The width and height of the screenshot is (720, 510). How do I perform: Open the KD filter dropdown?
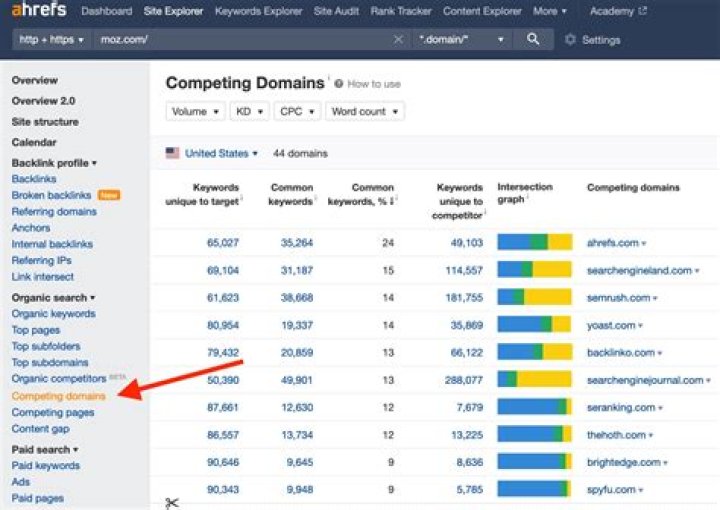point(249,111)
